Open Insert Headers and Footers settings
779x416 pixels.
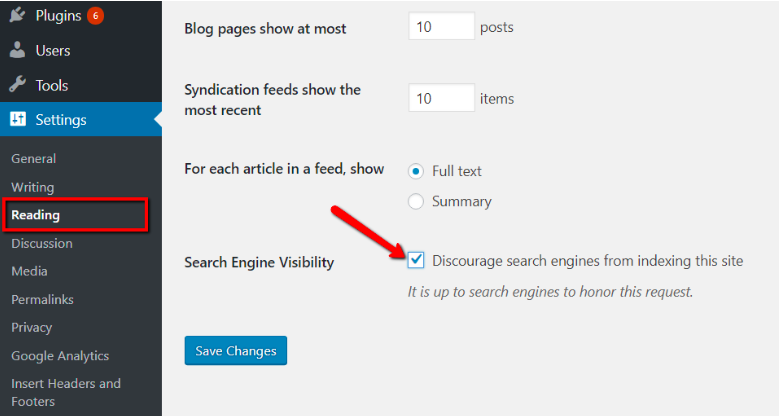(66, 392)
